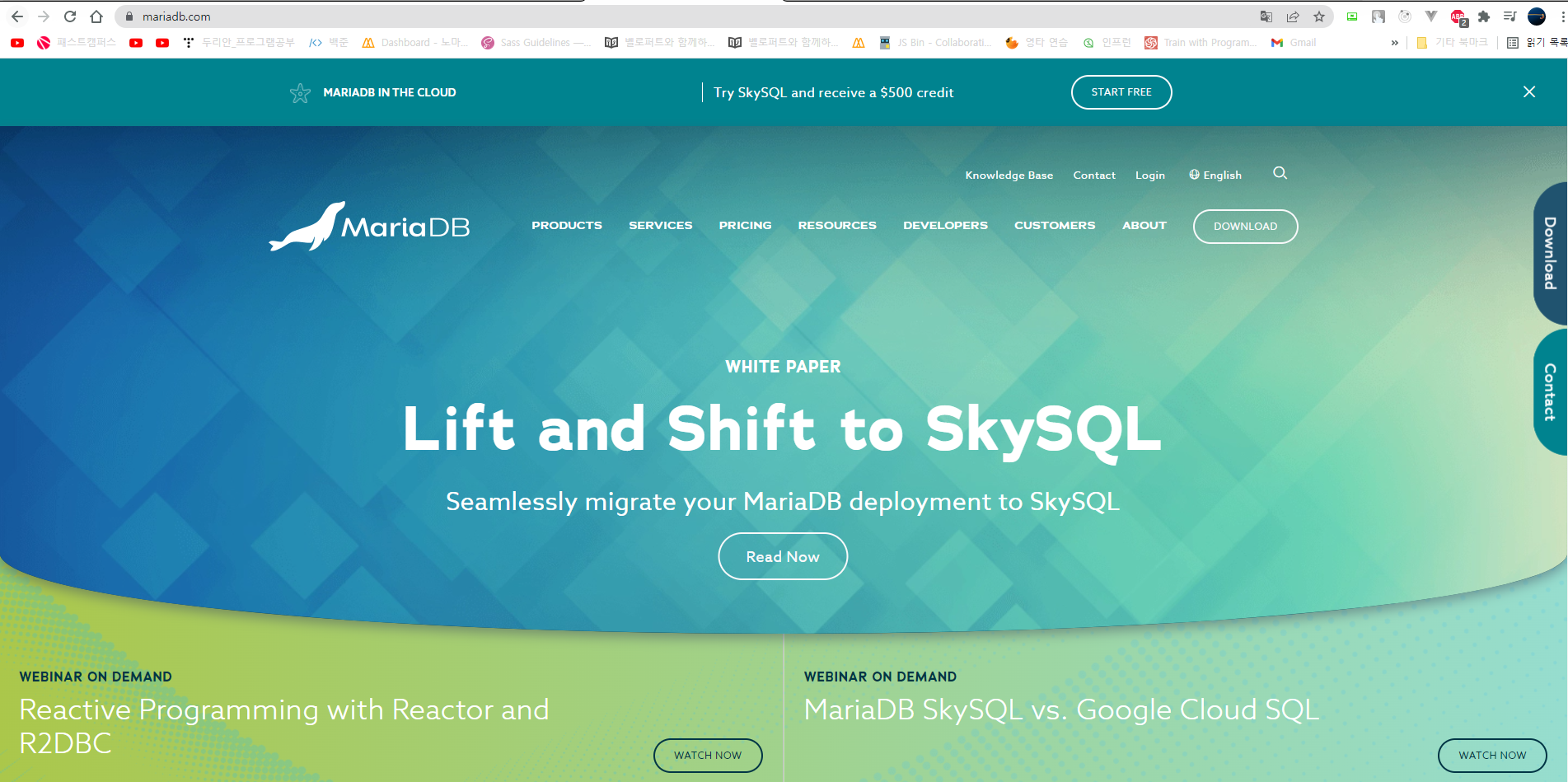Image resolution: width=1568 pixels, height=782 pixels.
Task: Open the Developers menu
Action: click(x=945, y=226)
